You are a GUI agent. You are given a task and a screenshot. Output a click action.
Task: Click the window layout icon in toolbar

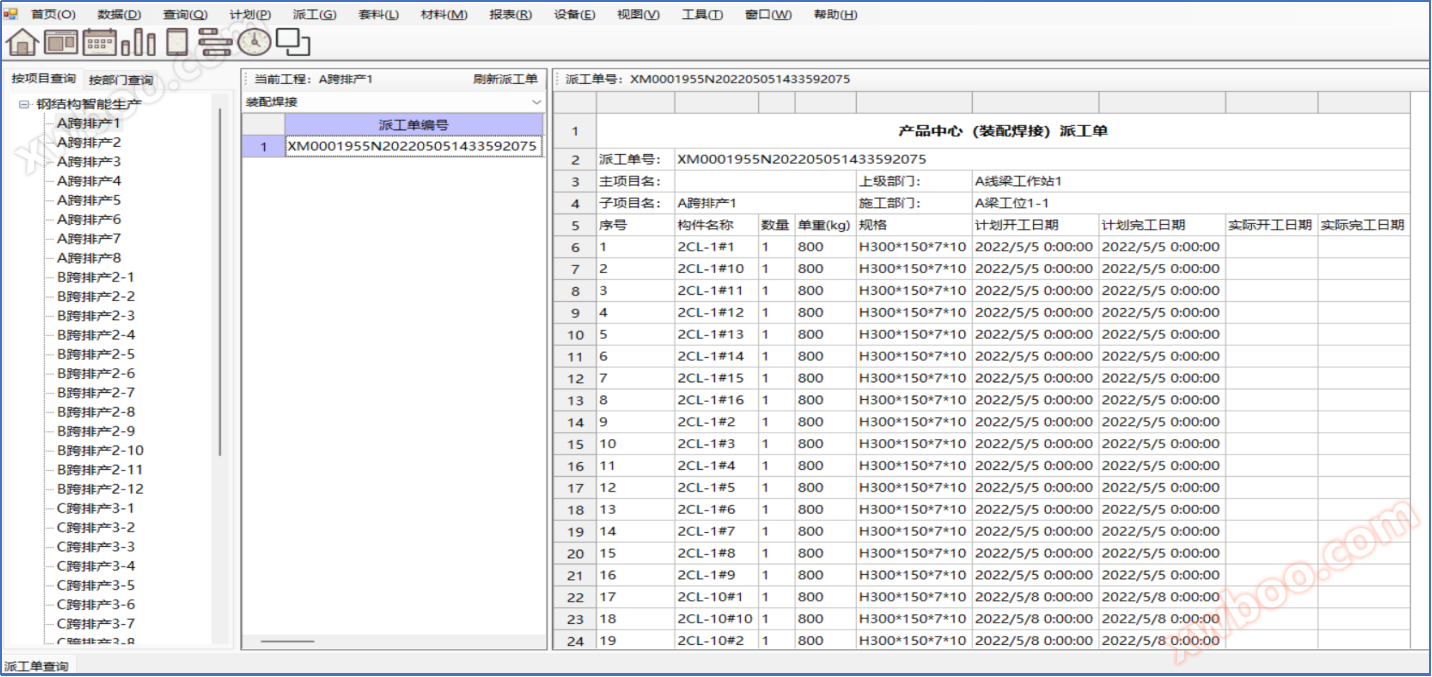[x=61, y=42]
